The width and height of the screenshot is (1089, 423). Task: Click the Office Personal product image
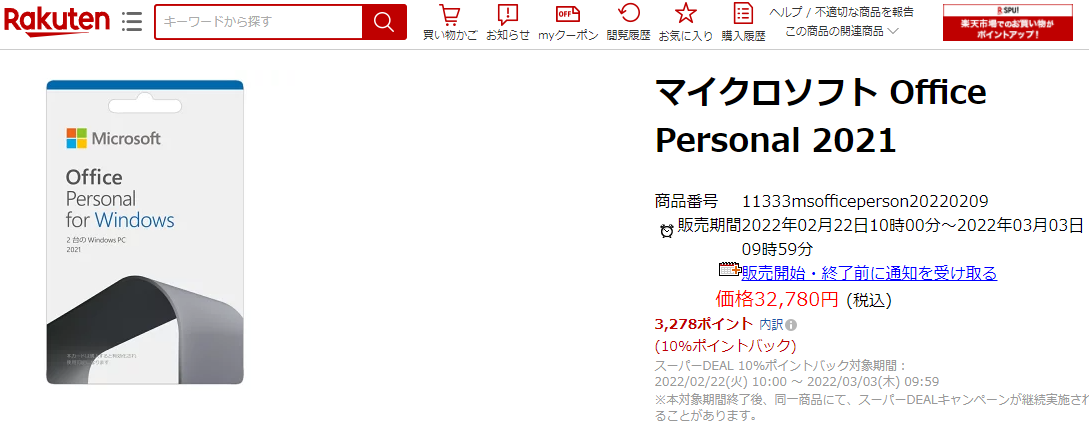coord(145,233)
